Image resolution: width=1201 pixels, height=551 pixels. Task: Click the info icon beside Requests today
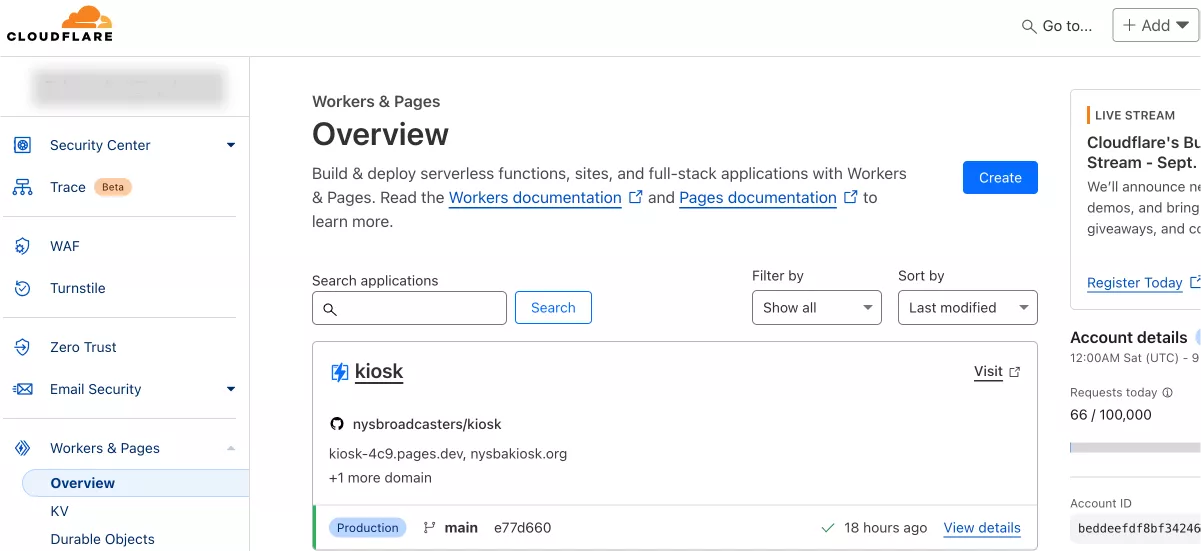pyautogui.click(x=1167, y=393)
